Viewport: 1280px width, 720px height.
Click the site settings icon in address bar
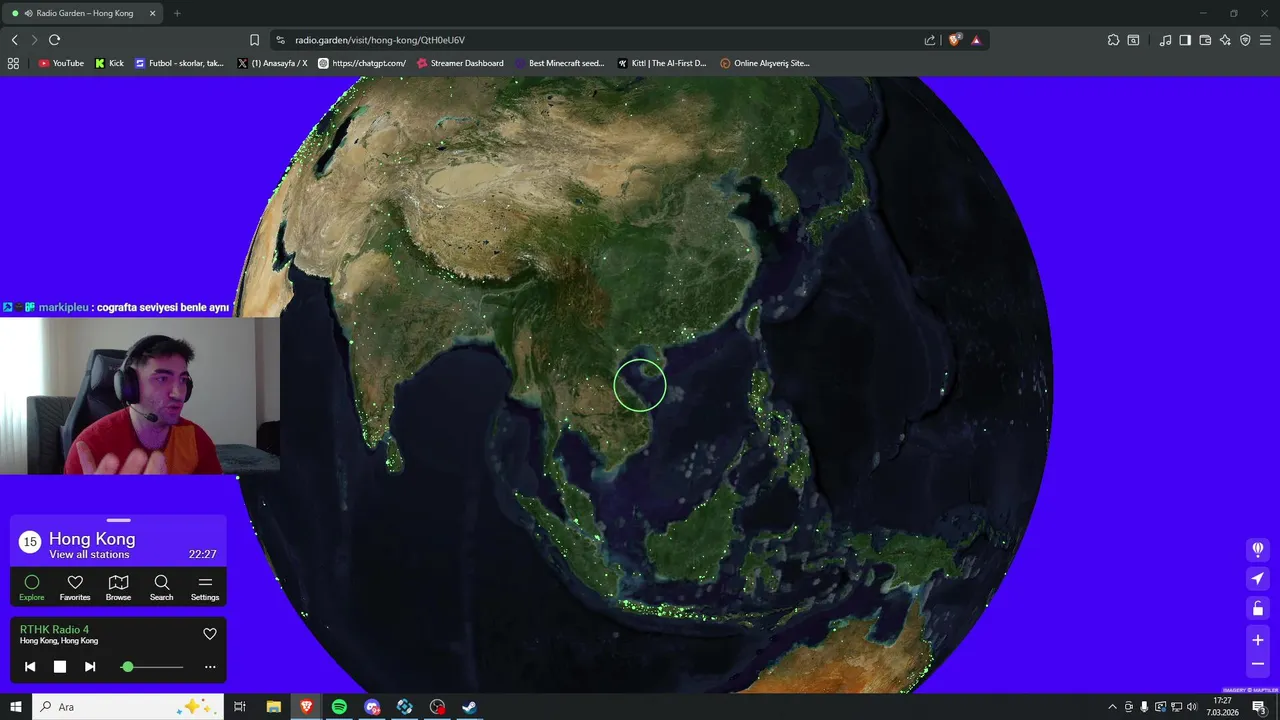pos(280,40)
